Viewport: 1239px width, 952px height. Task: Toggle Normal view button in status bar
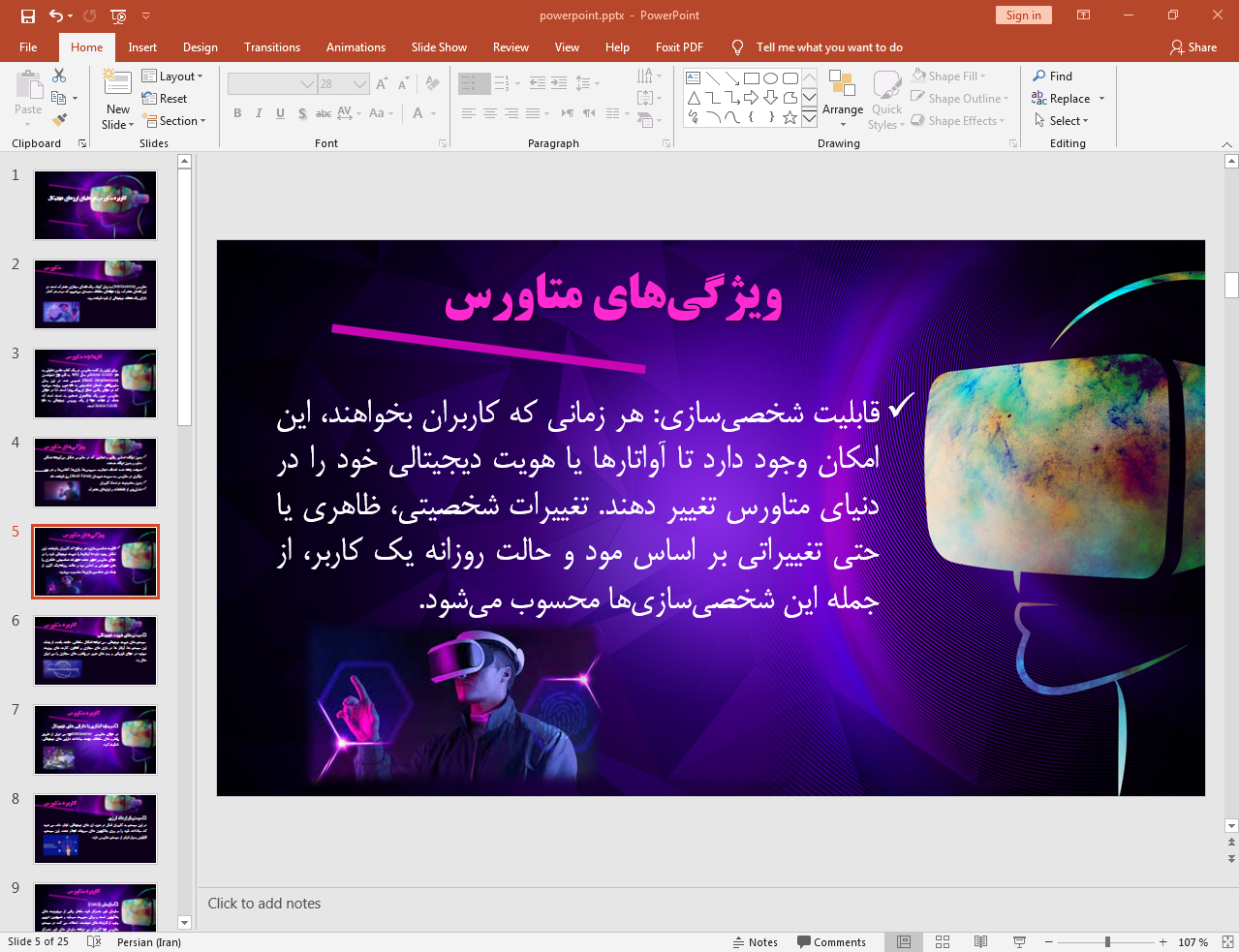[x=903, y=941]
